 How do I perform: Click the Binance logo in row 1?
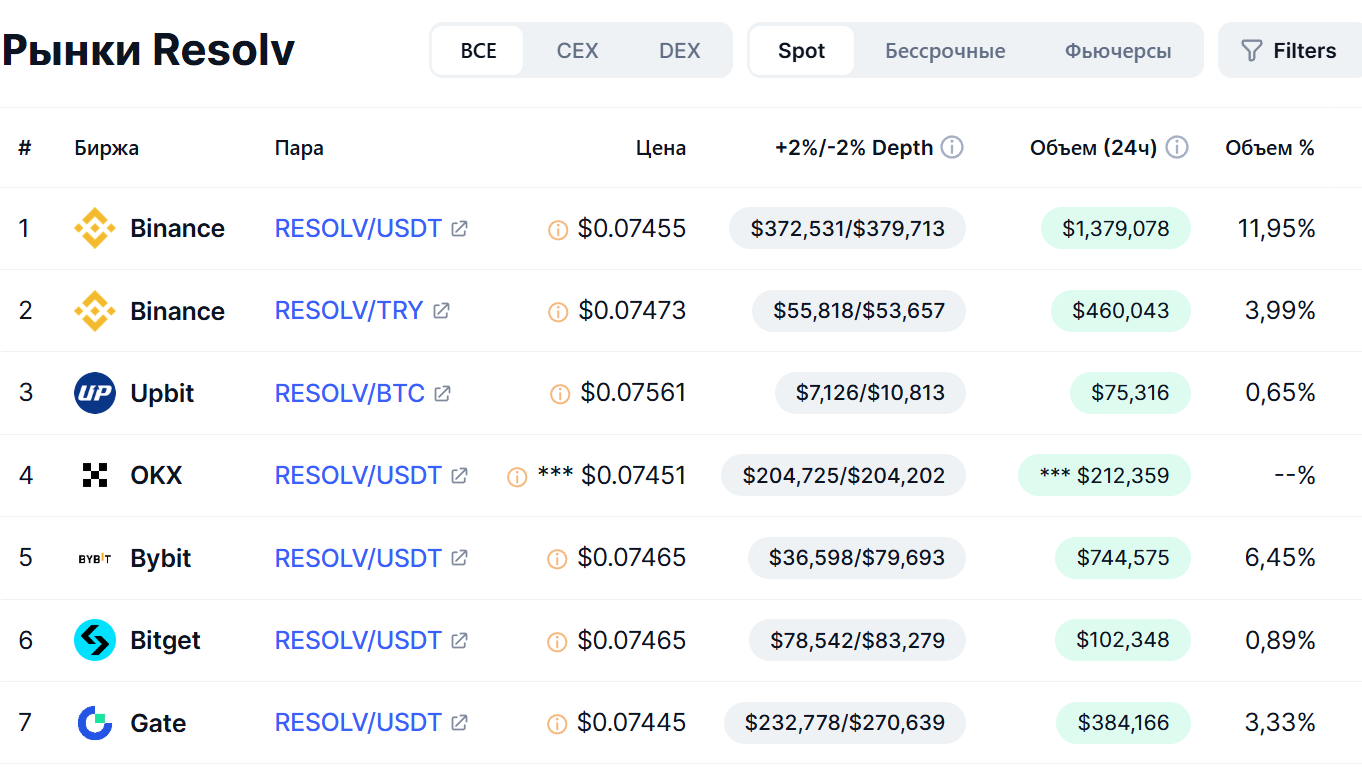[x=95, y=229]
